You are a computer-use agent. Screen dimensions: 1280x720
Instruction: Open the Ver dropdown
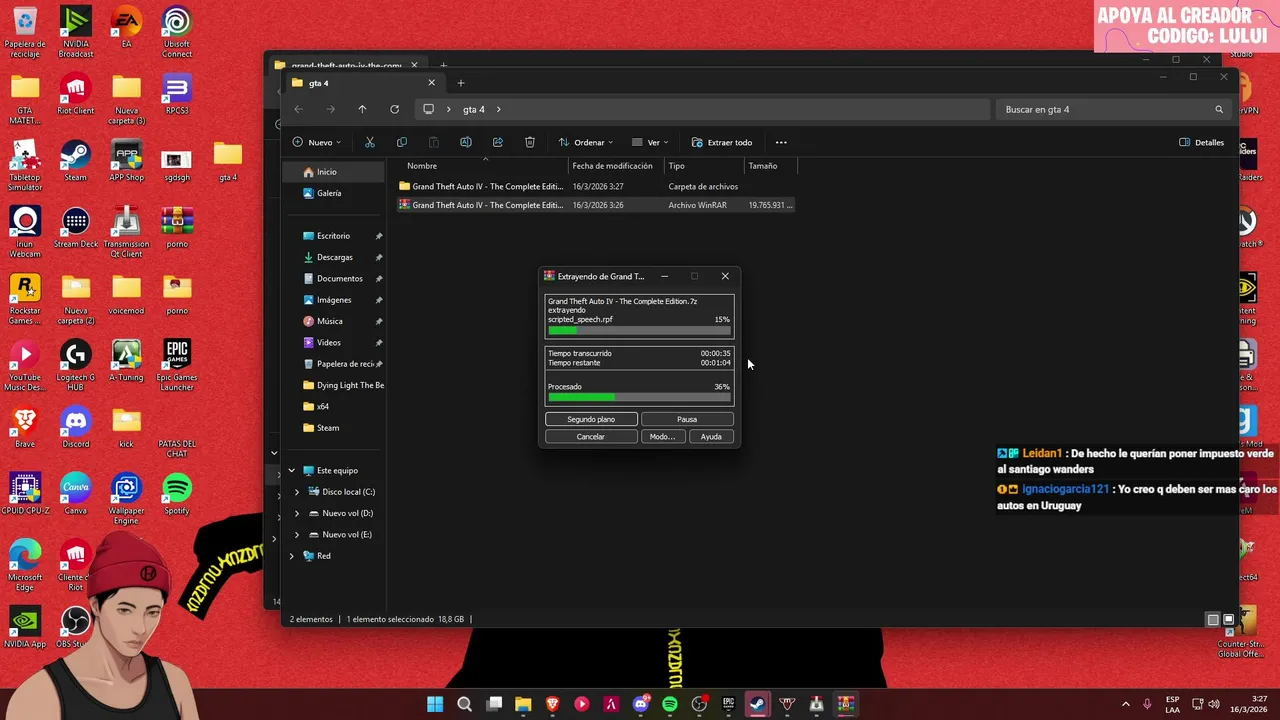651,142
